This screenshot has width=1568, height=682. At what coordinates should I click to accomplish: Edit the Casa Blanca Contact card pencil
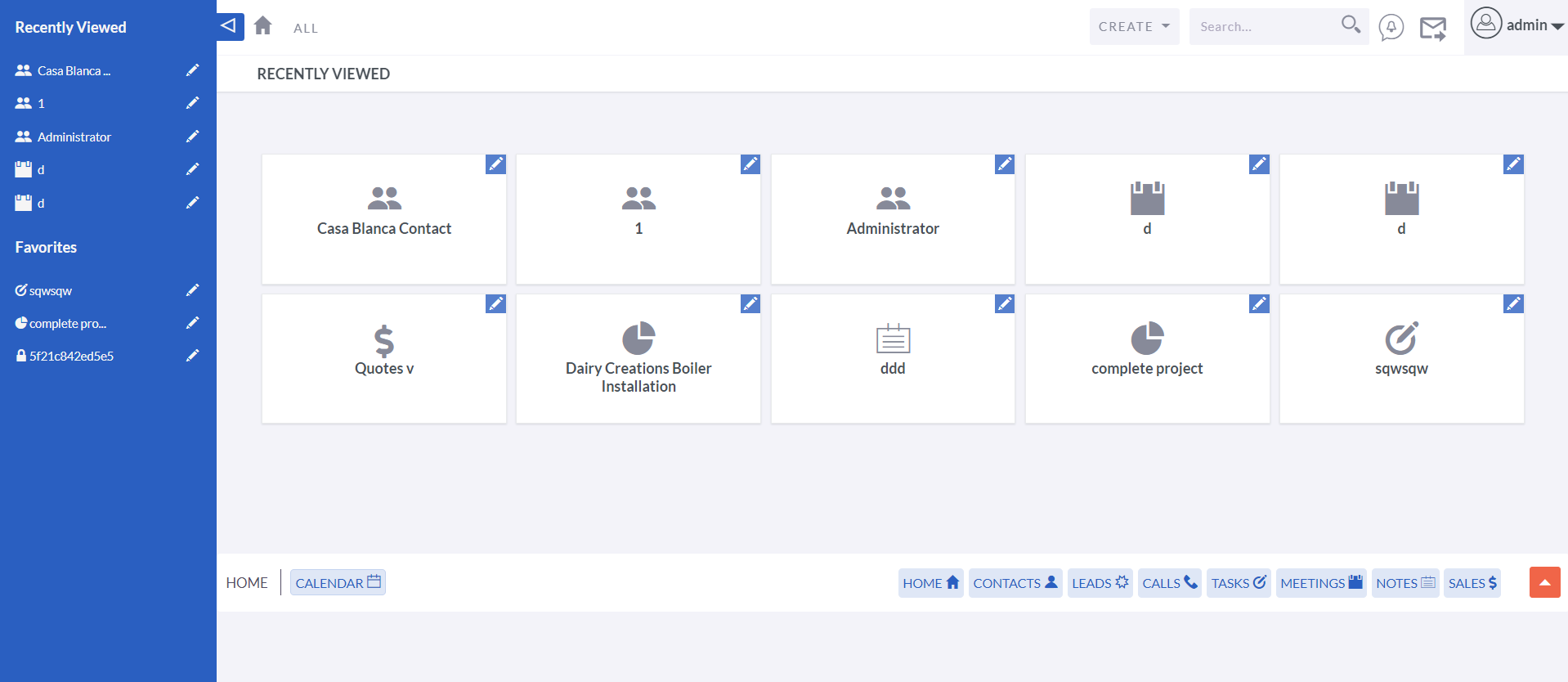point(495,164)
